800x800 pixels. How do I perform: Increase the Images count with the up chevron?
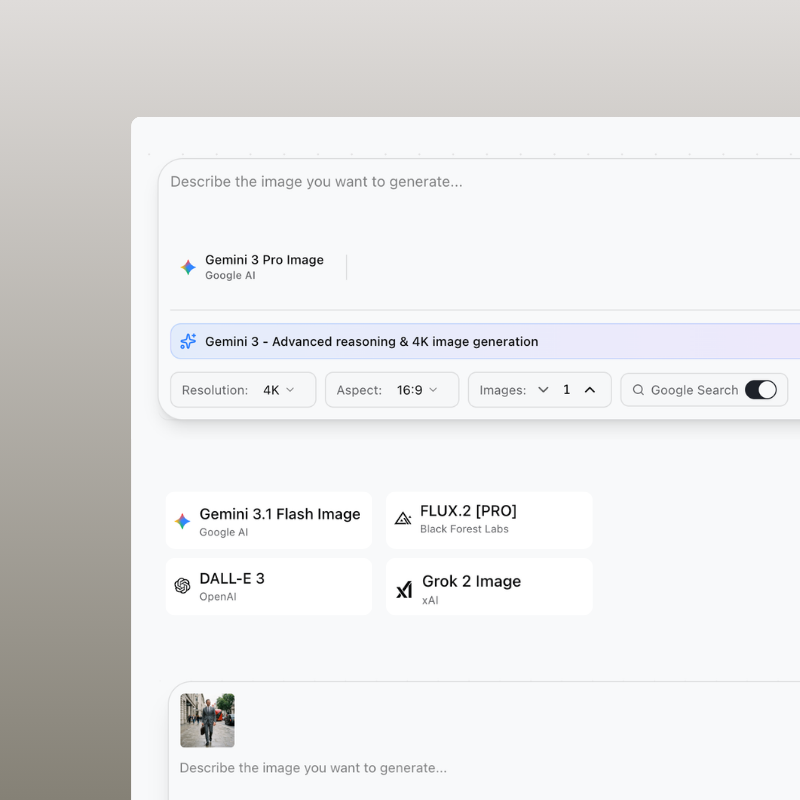[x=590, y=390]
